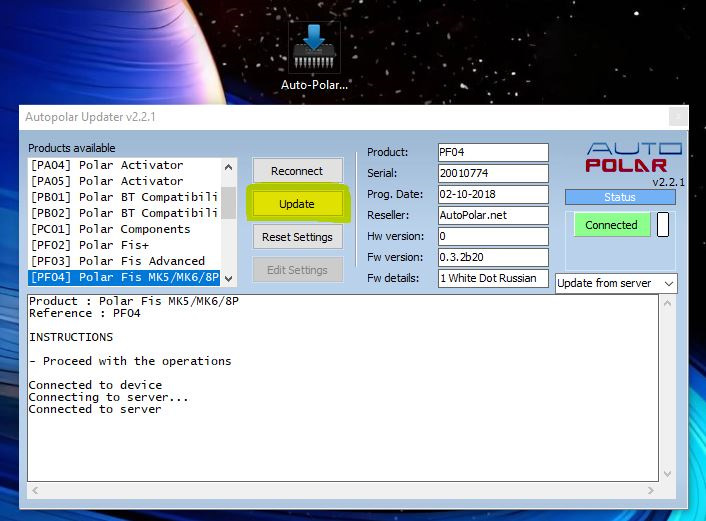The height and width of the screenshot is (521, 706).
Task: Click the green Connected status button
Action: (612, 225)
